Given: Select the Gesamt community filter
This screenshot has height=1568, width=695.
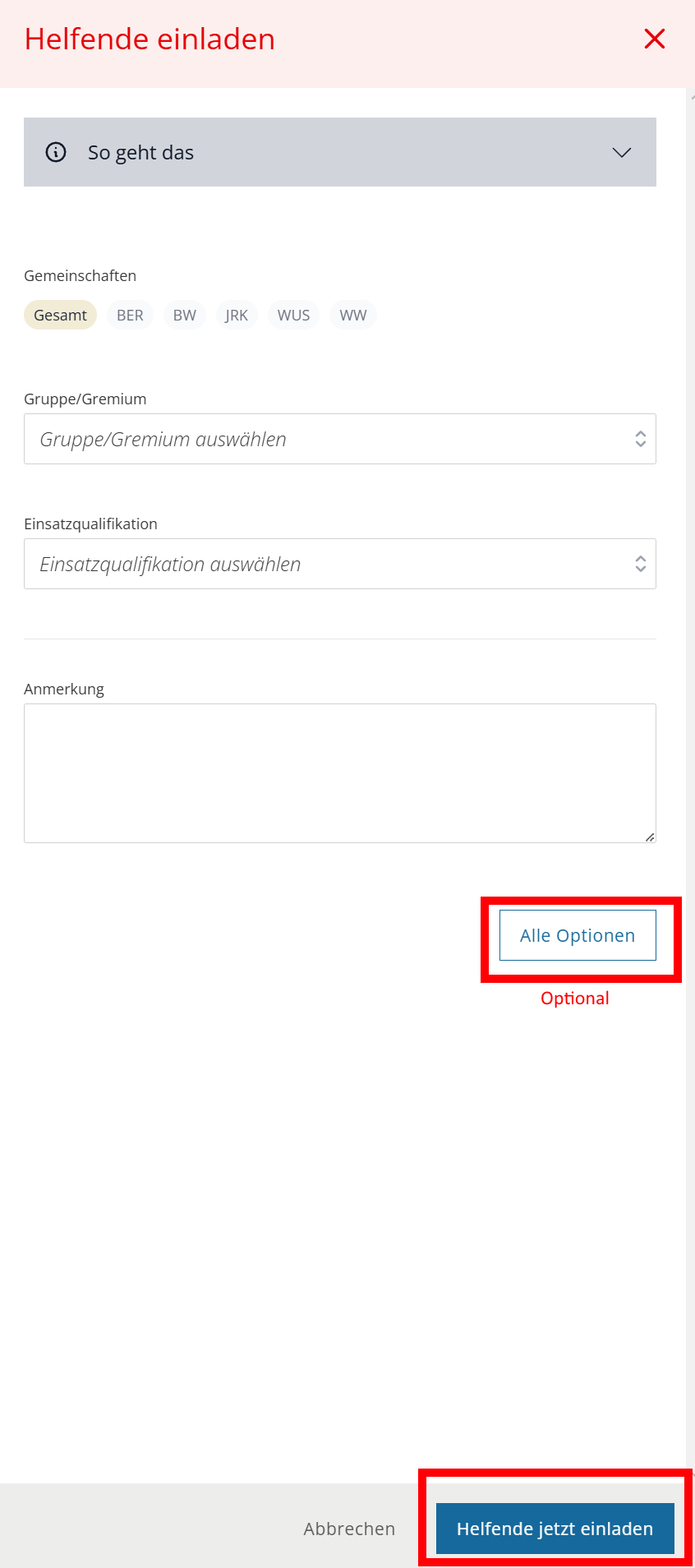Looking at the screenshot, I should tap(60, 316).
